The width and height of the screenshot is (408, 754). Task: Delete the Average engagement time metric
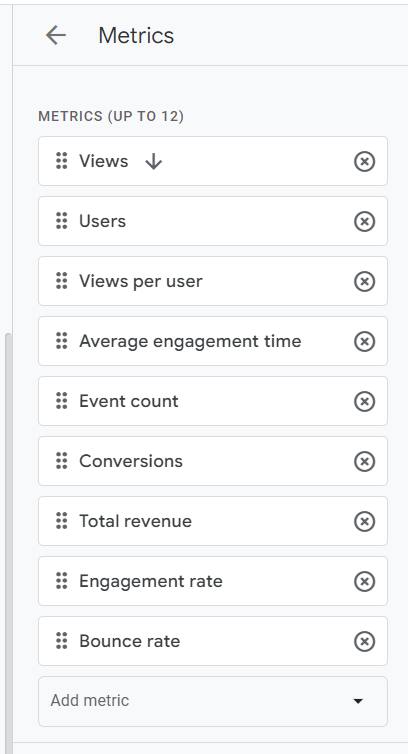pyautogui.click(x=364, y=341)
